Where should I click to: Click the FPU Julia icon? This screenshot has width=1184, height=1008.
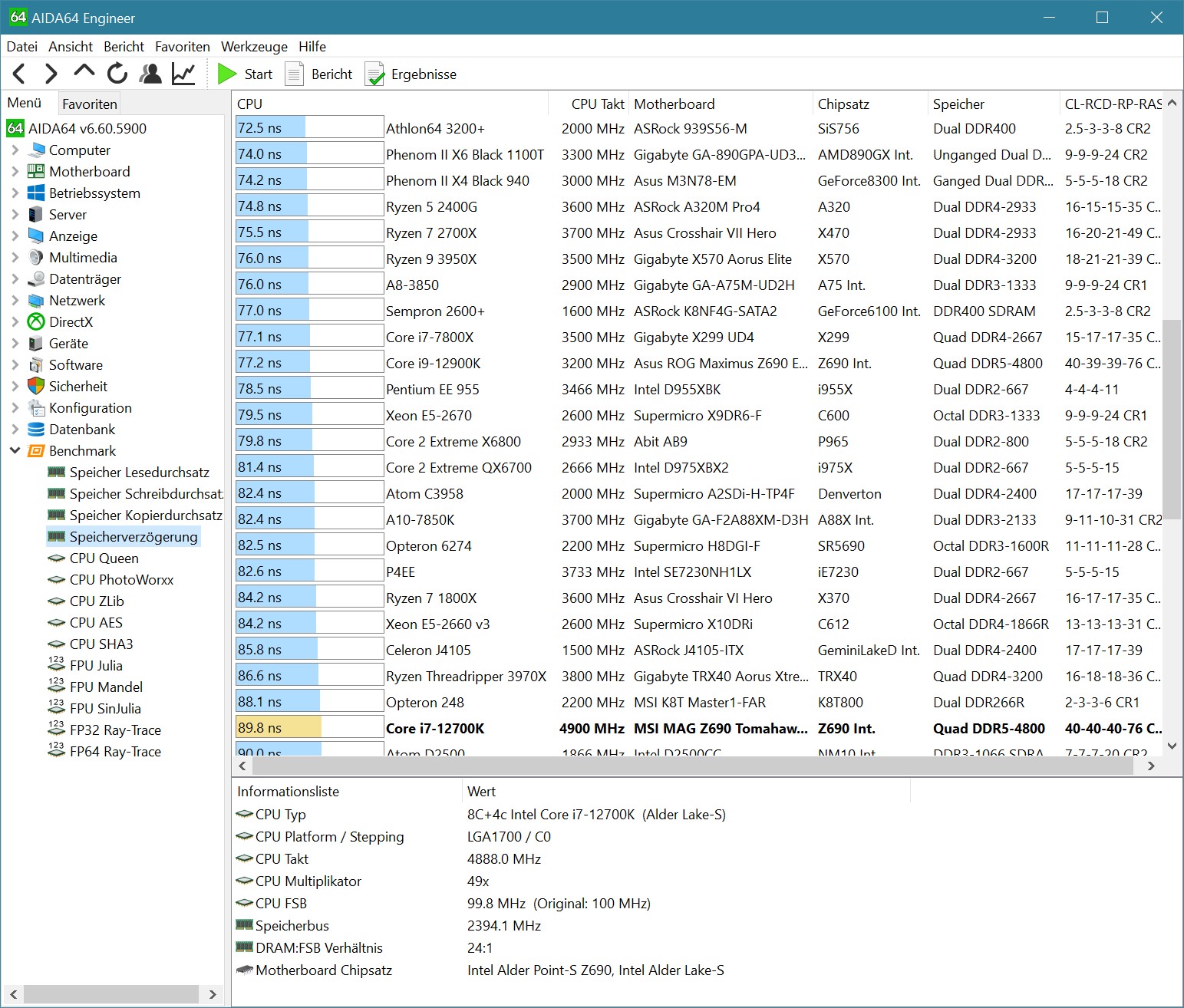56,664
